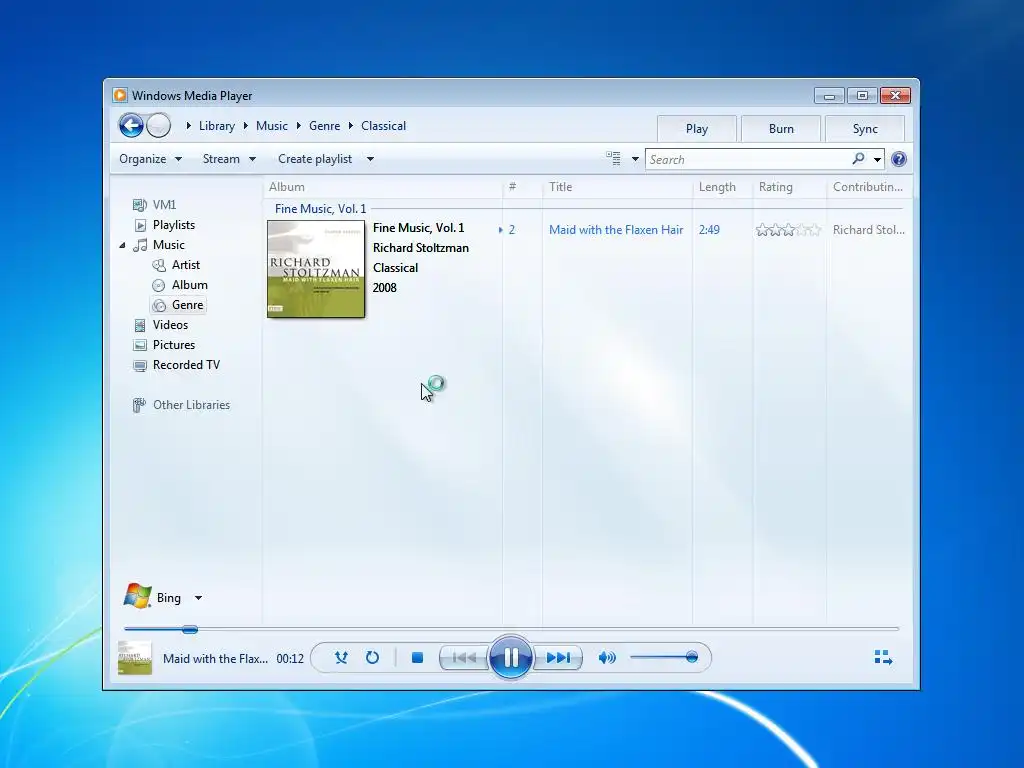Go to Classical in the breadcrumb
Screen dimensions: 1024x768
click(x=383, y=126)
